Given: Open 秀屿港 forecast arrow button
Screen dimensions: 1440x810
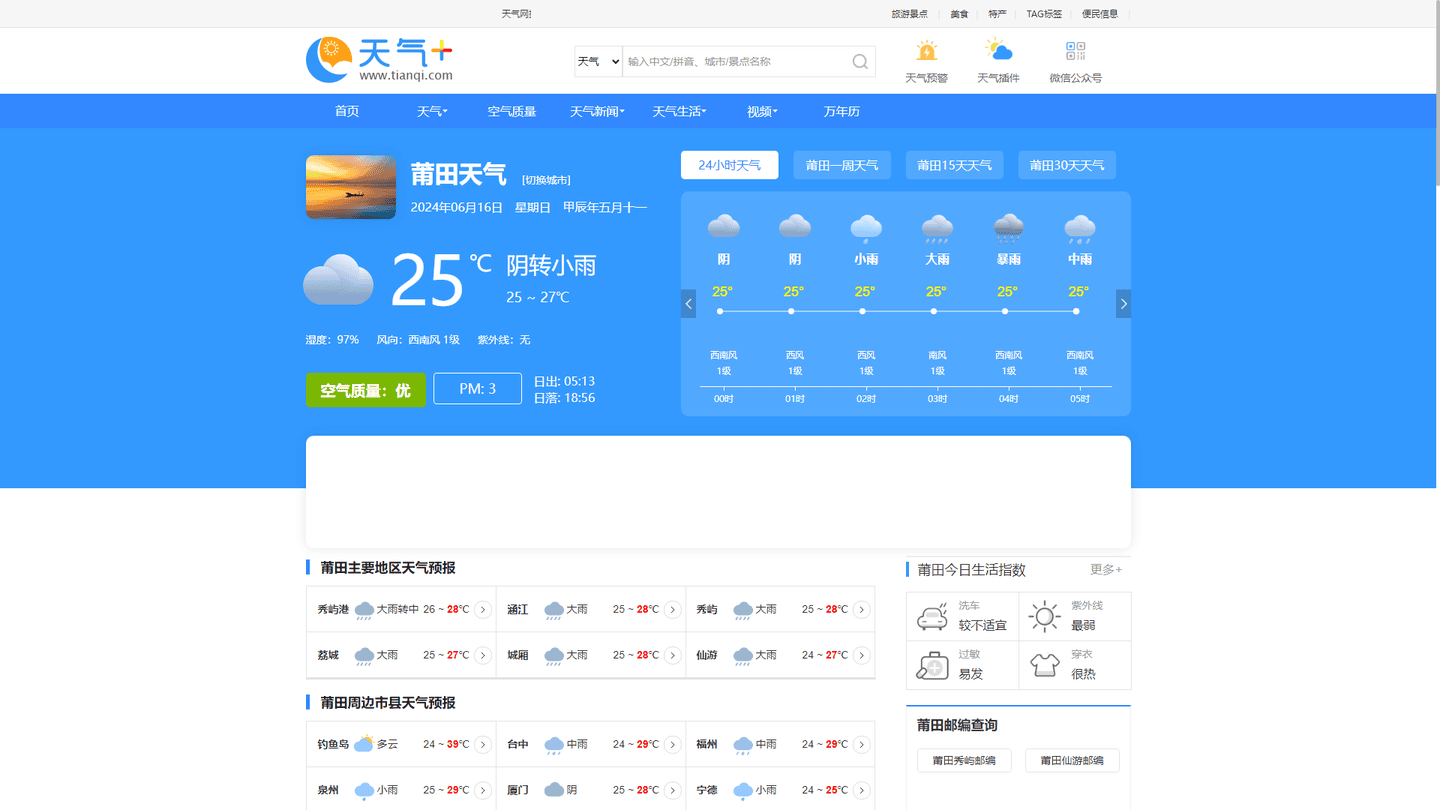Looking at the screenshot, I should (x=483, y=610).
